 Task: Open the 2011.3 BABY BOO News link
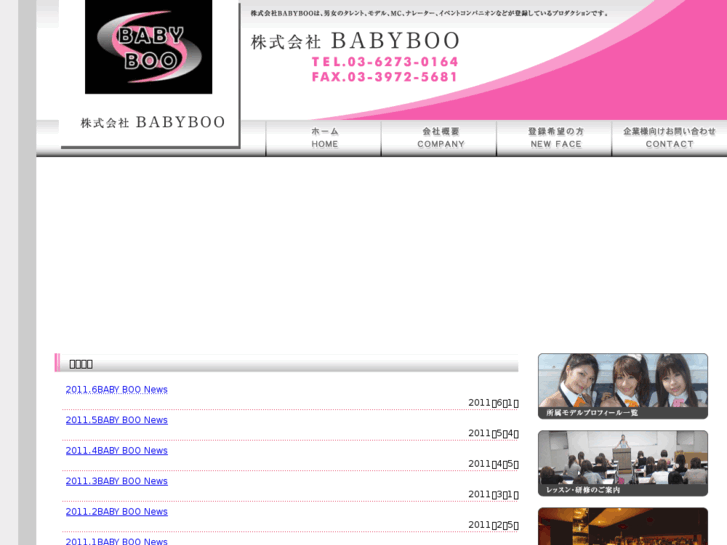tap(116, 481)
